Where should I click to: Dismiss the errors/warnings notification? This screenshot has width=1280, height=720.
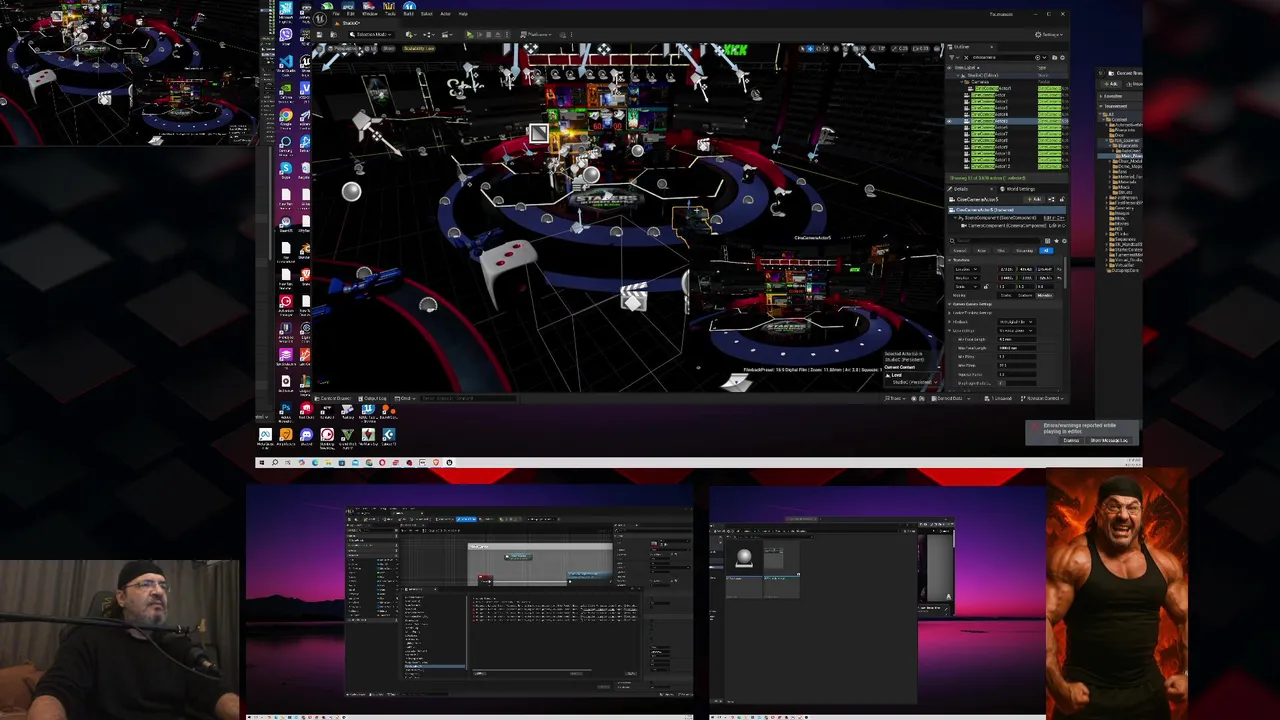click(1071, 440)
